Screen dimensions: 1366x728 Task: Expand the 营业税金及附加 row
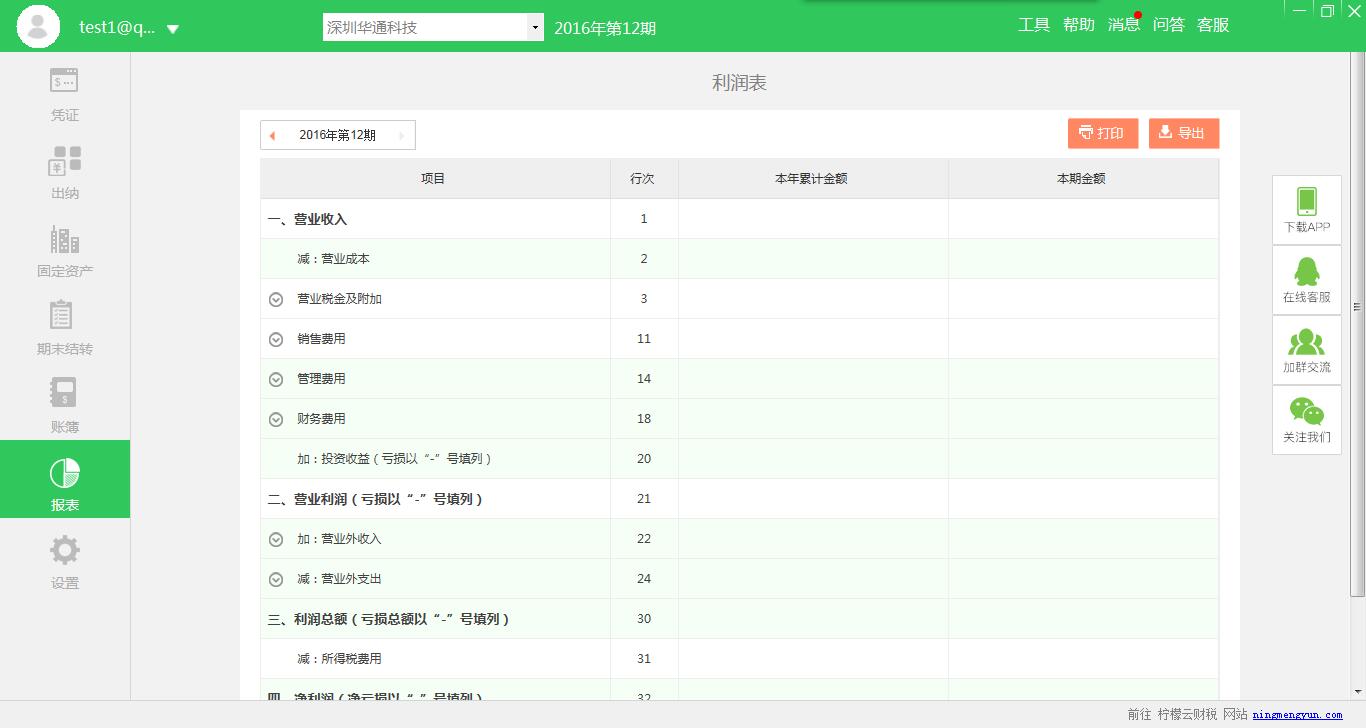tap(276, 299)
